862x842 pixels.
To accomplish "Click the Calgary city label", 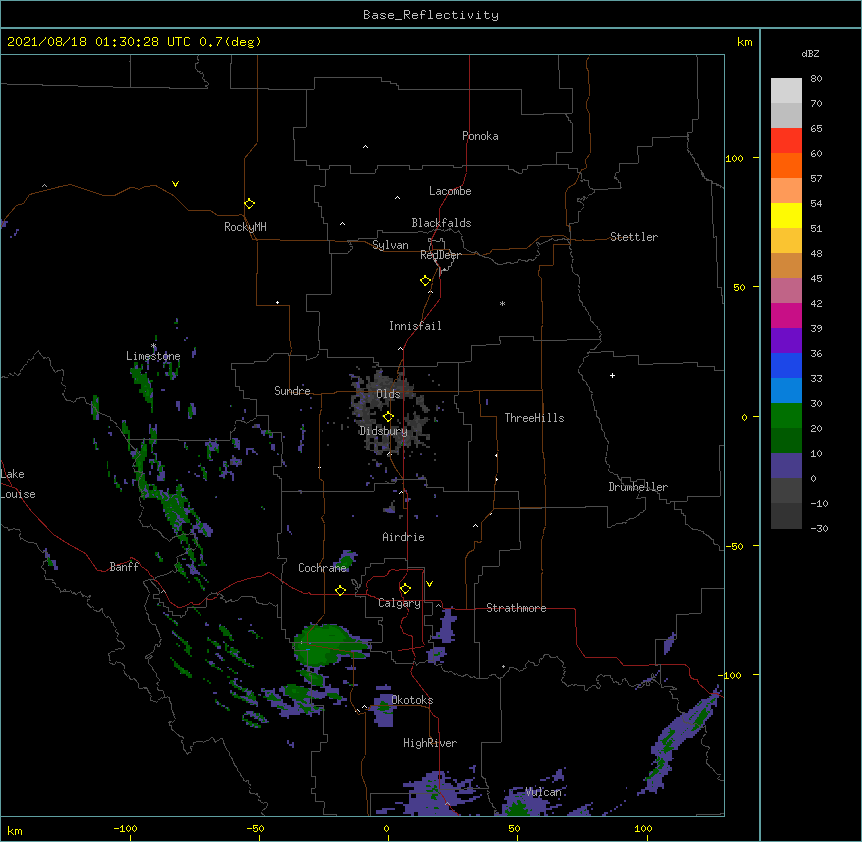I will click(x=399, y=603).
